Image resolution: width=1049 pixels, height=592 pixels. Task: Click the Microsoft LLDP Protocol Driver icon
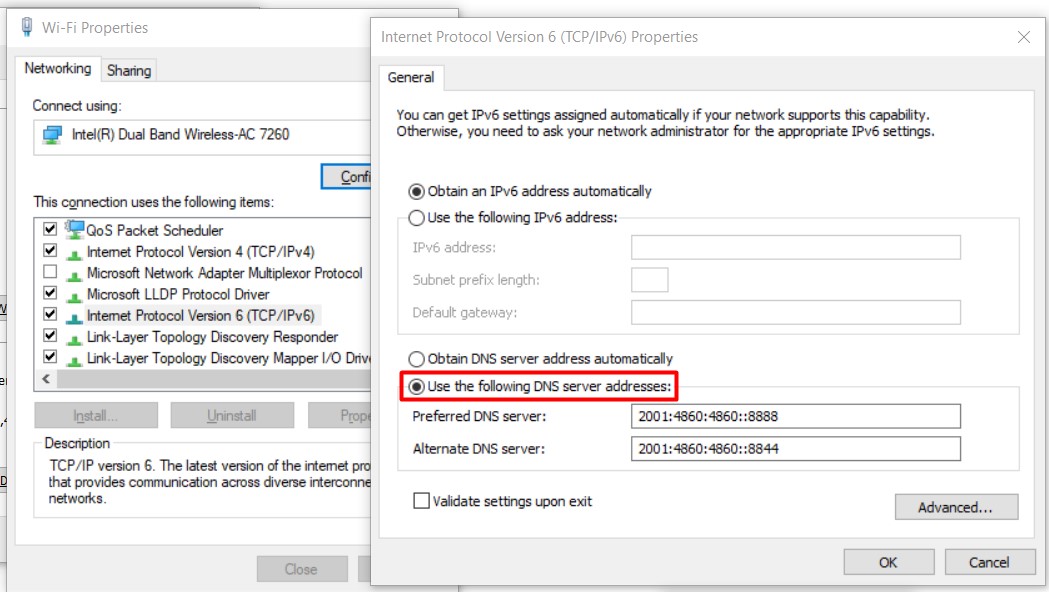point(74,296)
